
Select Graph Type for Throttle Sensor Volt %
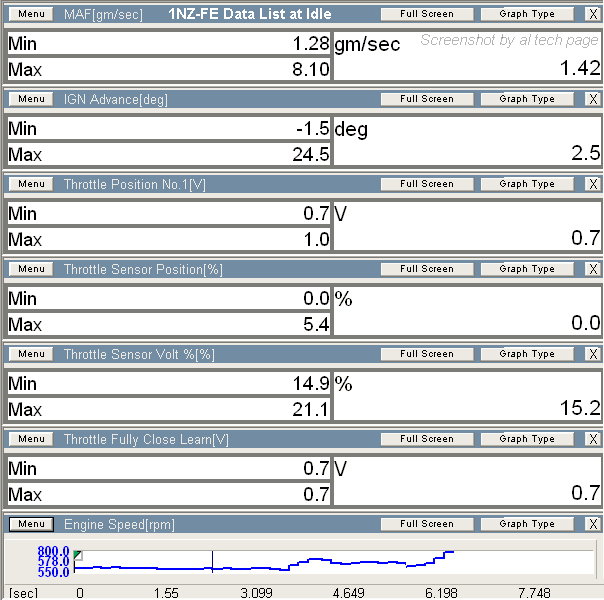coord(527,354)
